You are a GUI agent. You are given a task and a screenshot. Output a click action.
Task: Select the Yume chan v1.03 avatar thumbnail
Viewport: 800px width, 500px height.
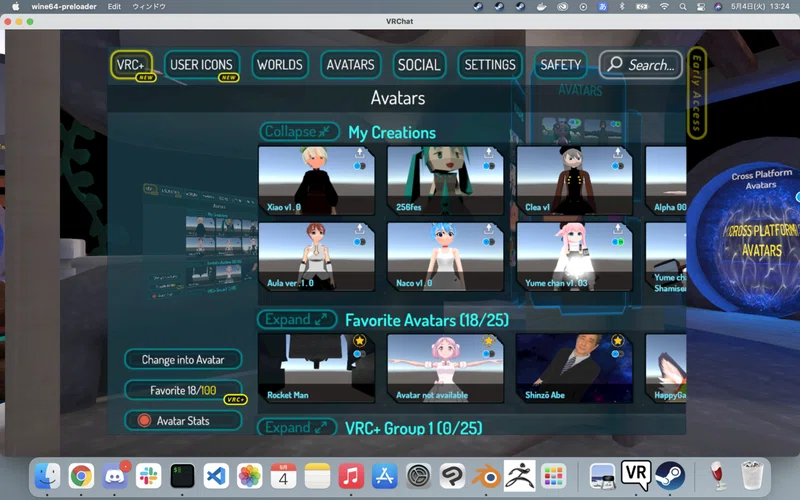(574, 256)
